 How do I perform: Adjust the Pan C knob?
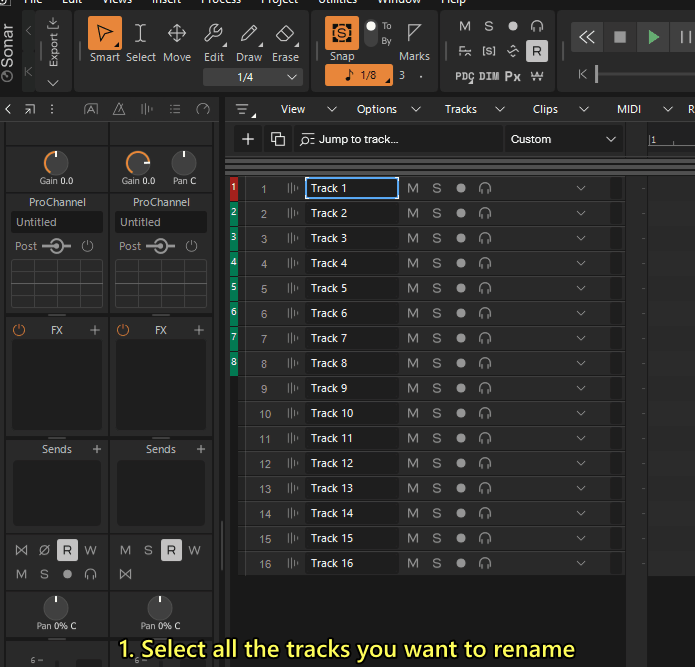tap(184, 163)
